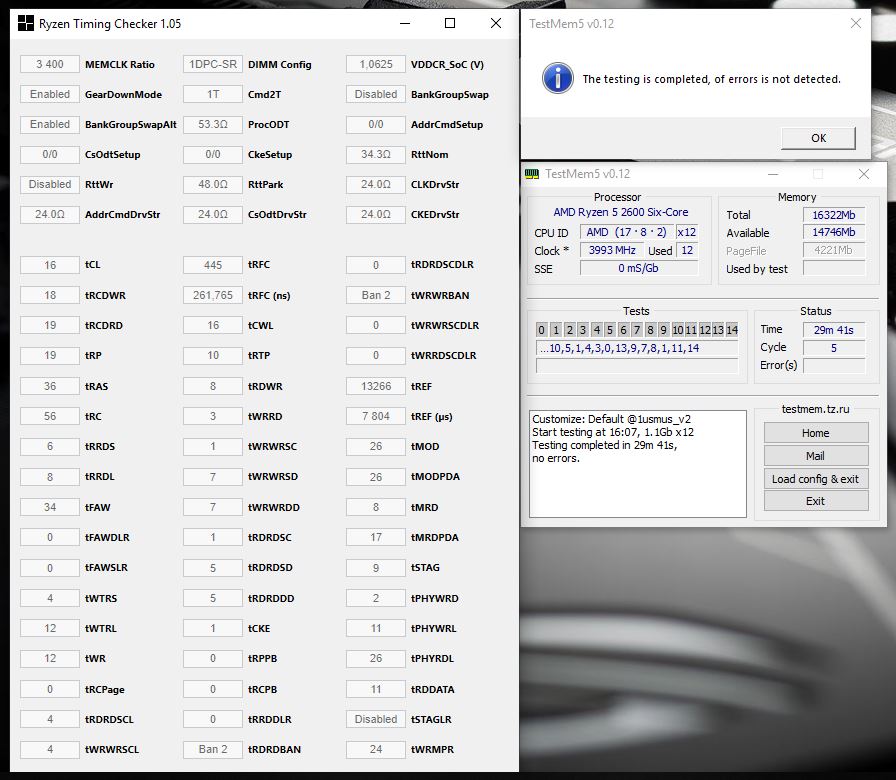Click the Used cores value 12
896x780 pixels.
click(687, 250)
